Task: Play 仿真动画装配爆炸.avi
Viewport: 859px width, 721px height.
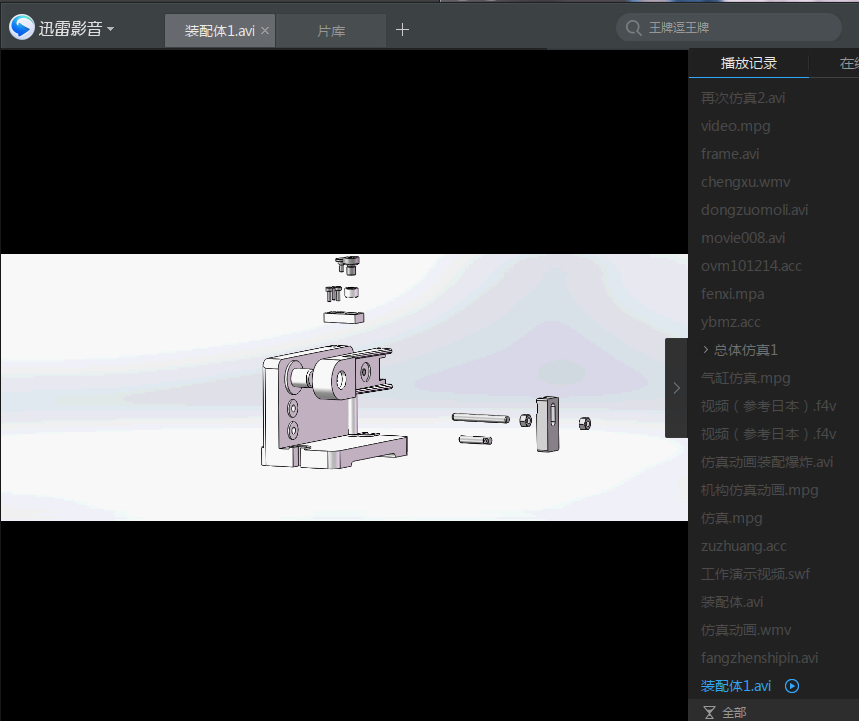Action: point(766,462)
